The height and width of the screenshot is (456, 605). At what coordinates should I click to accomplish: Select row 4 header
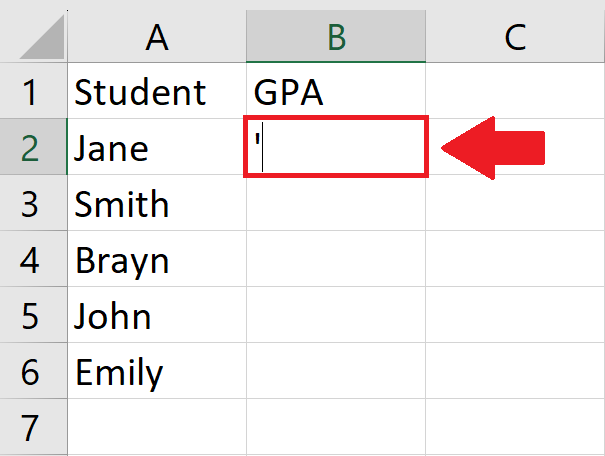(x=34, y=258)
